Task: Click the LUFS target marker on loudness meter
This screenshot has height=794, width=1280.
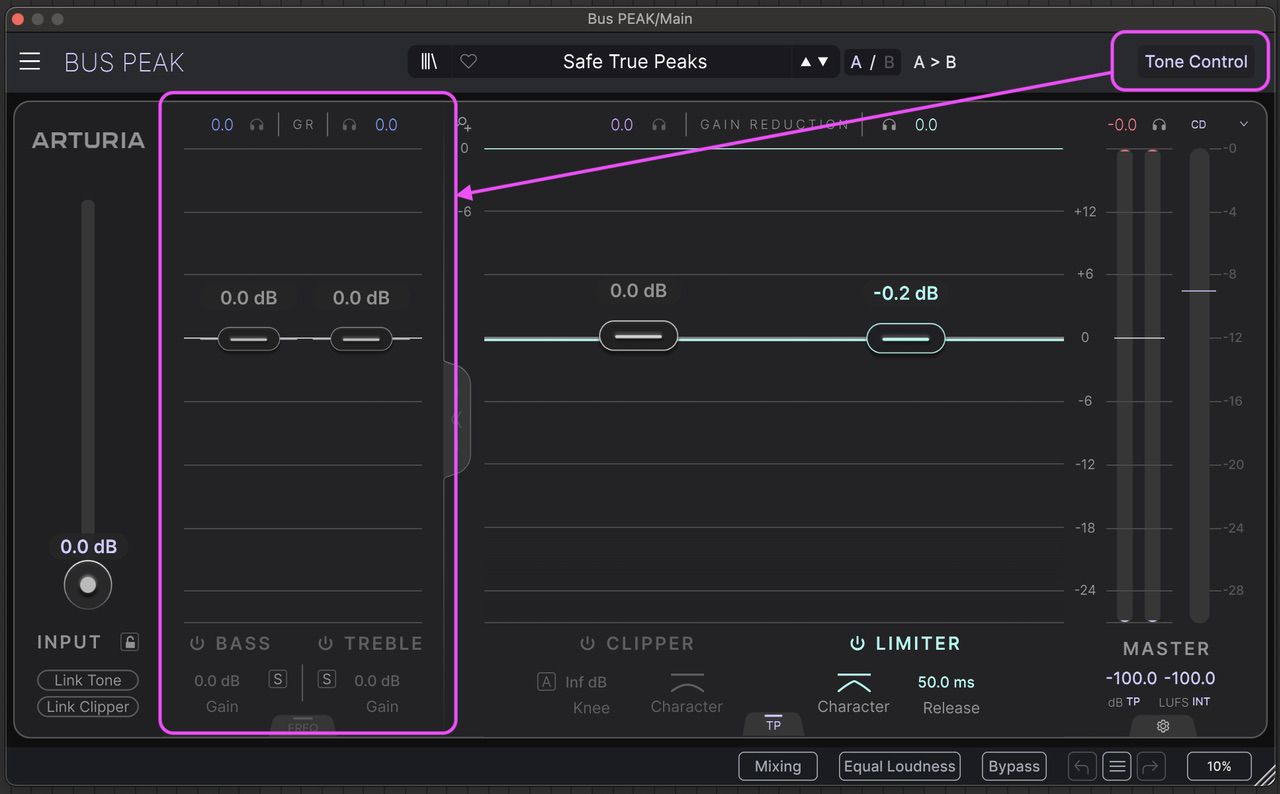Action: coord(1199,291)
